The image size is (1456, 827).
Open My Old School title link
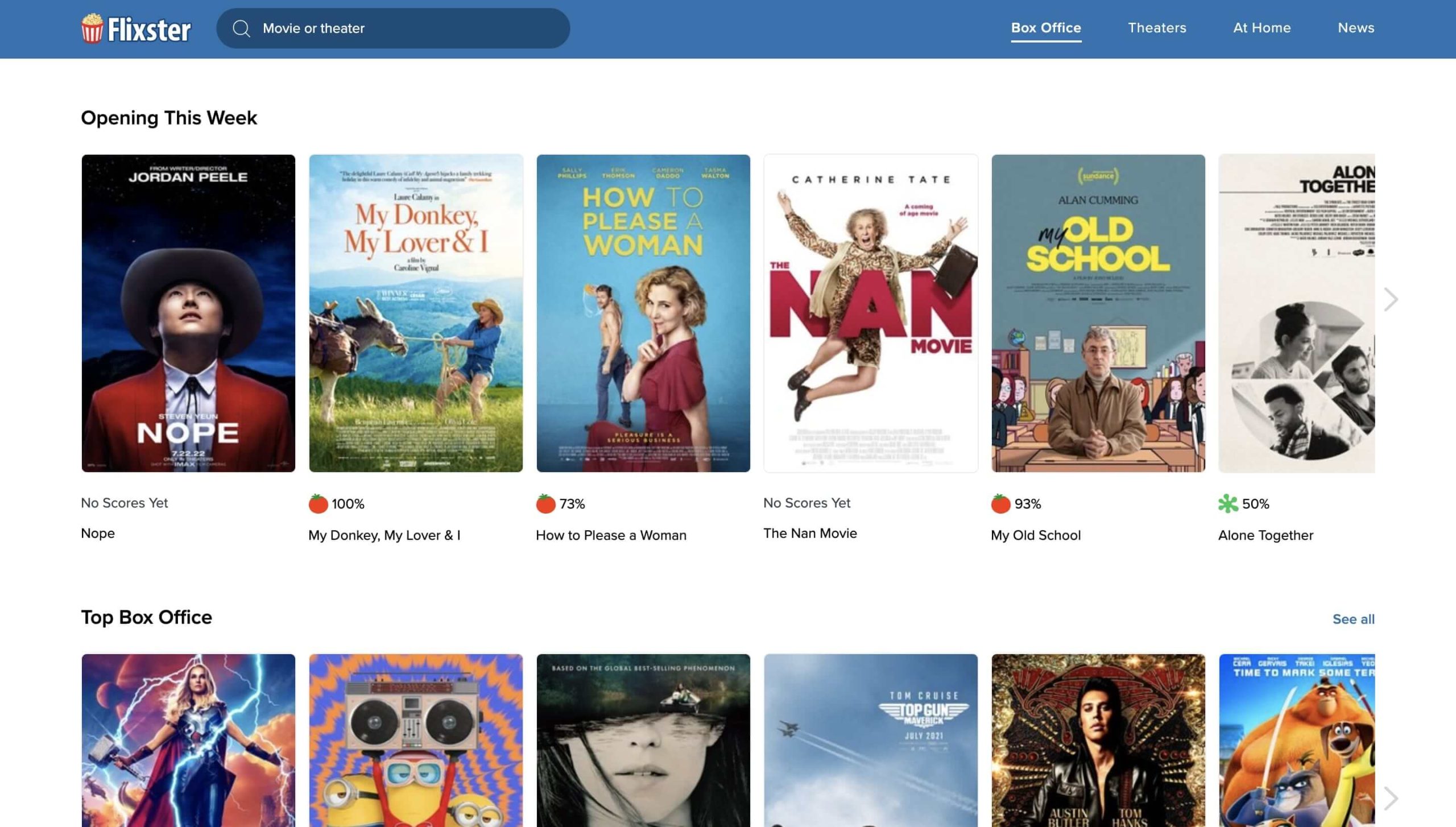tap(1035, 535)
